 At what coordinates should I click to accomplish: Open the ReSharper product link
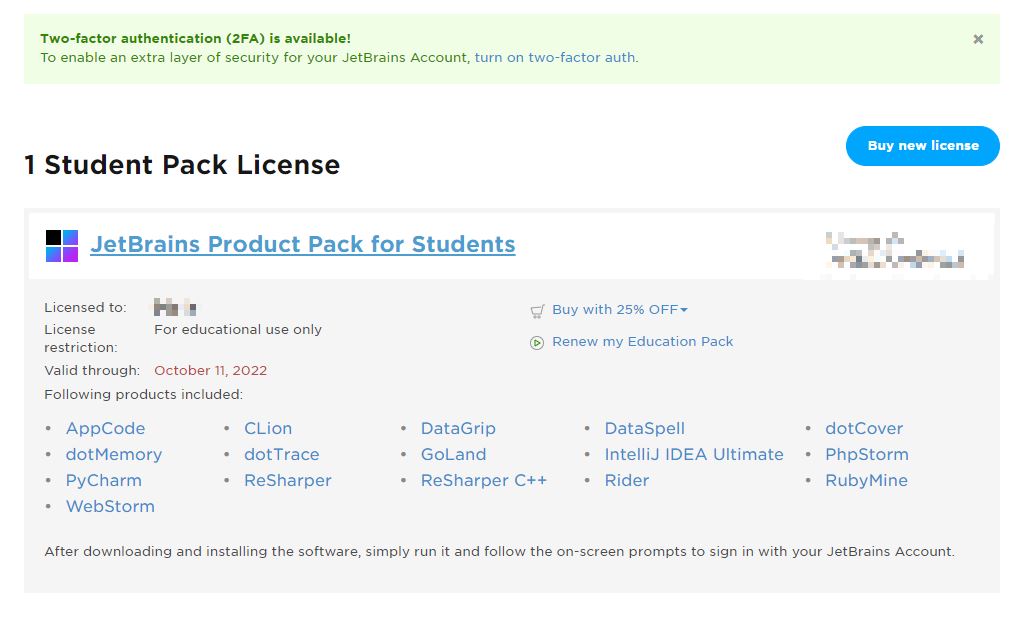tap(288, 481)
